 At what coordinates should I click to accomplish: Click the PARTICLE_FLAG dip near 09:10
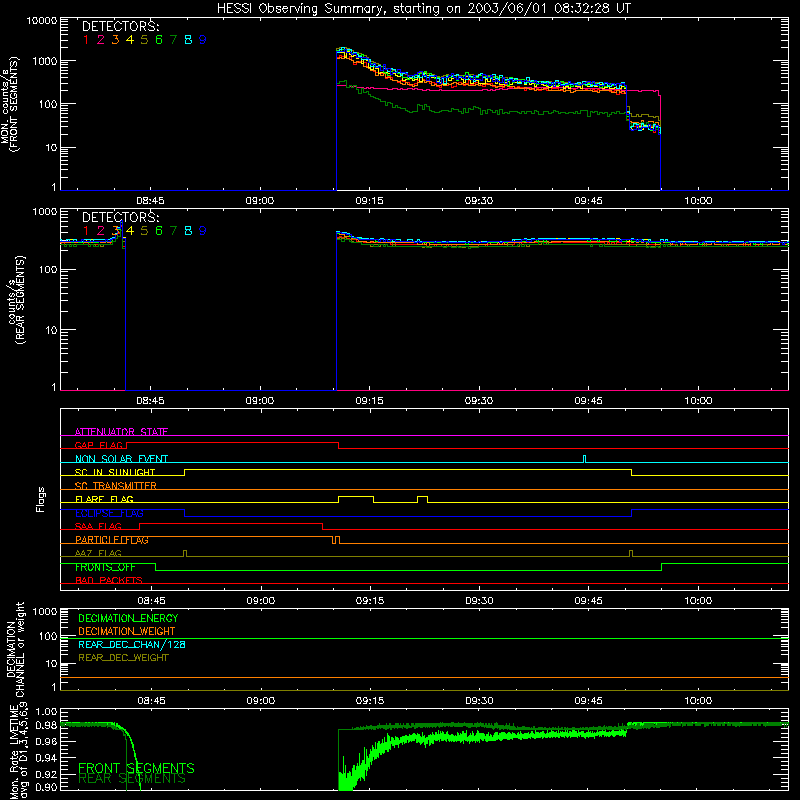[336, 540]
